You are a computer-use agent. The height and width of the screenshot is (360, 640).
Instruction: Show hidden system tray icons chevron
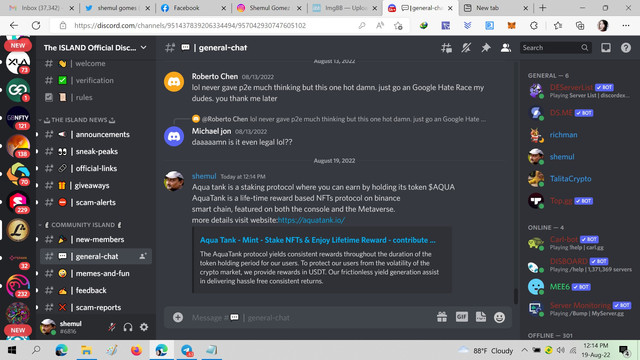point(524,350)
